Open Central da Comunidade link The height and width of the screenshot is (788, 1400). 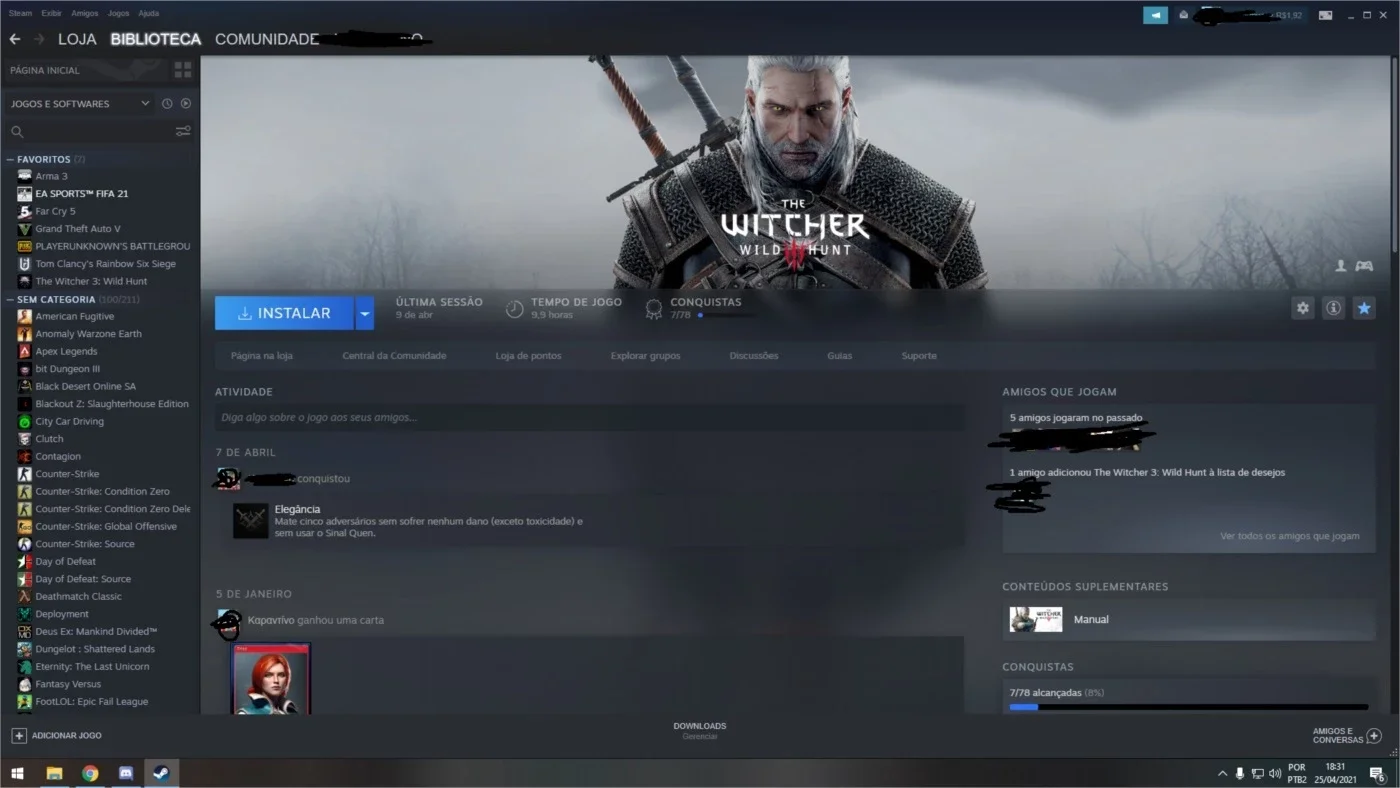pyautogui.click(x=394, y=356)
